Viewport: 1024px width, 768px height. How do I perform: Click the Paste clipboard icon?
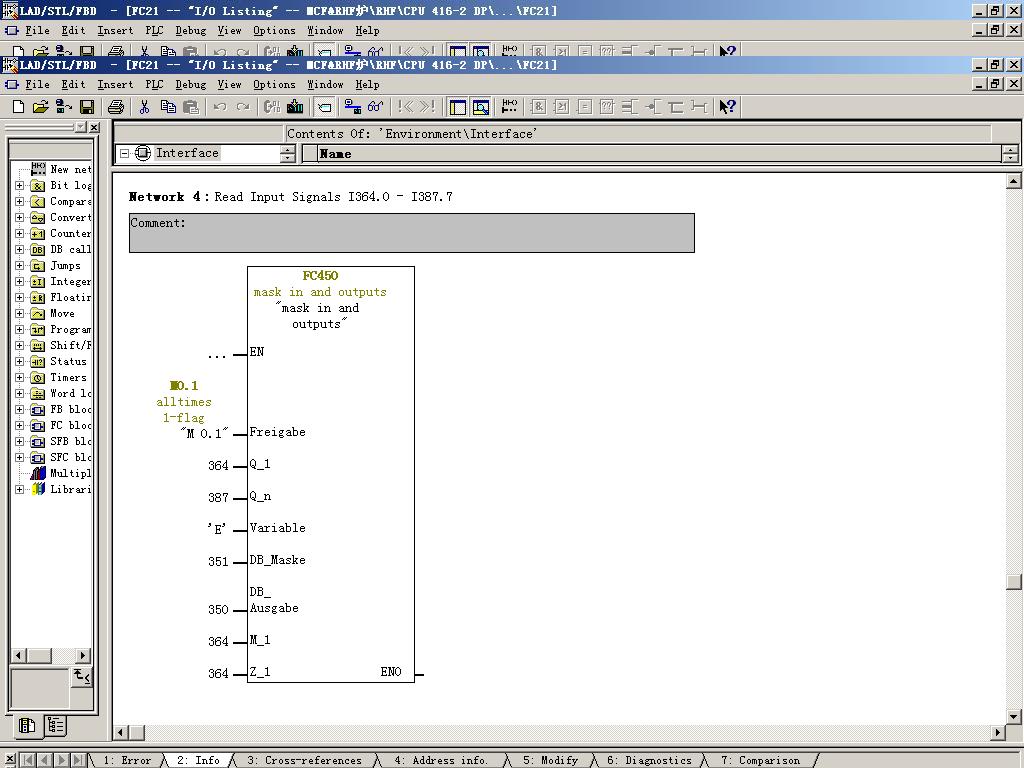click(x=191, y=106)
